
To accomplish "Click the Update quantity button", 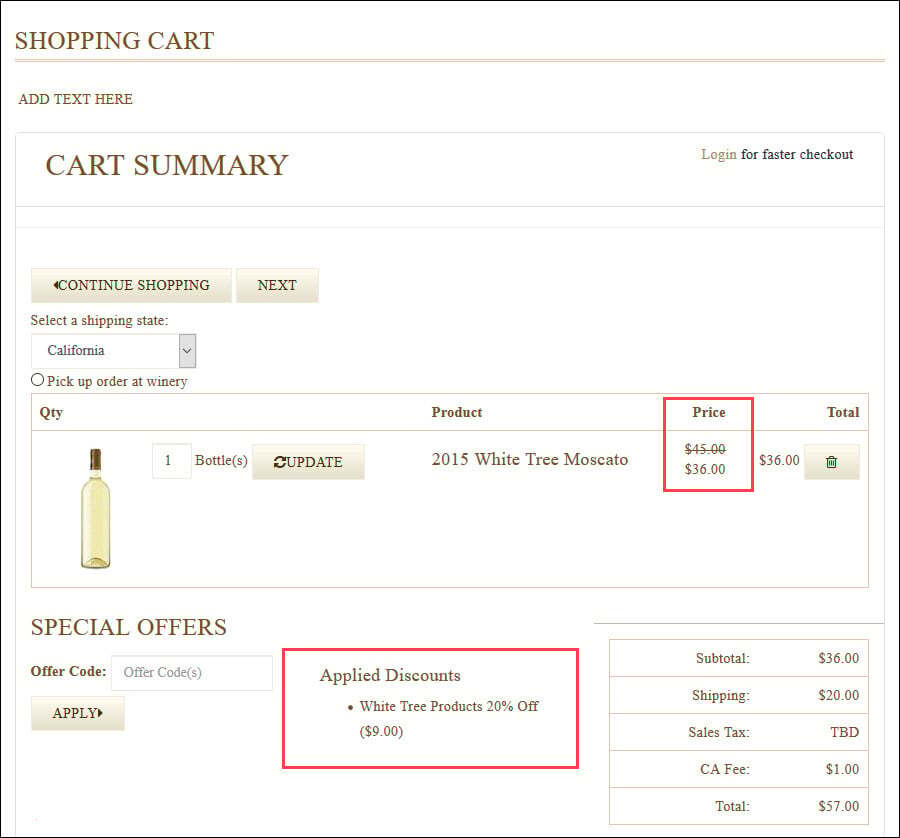I will [308, 462].
